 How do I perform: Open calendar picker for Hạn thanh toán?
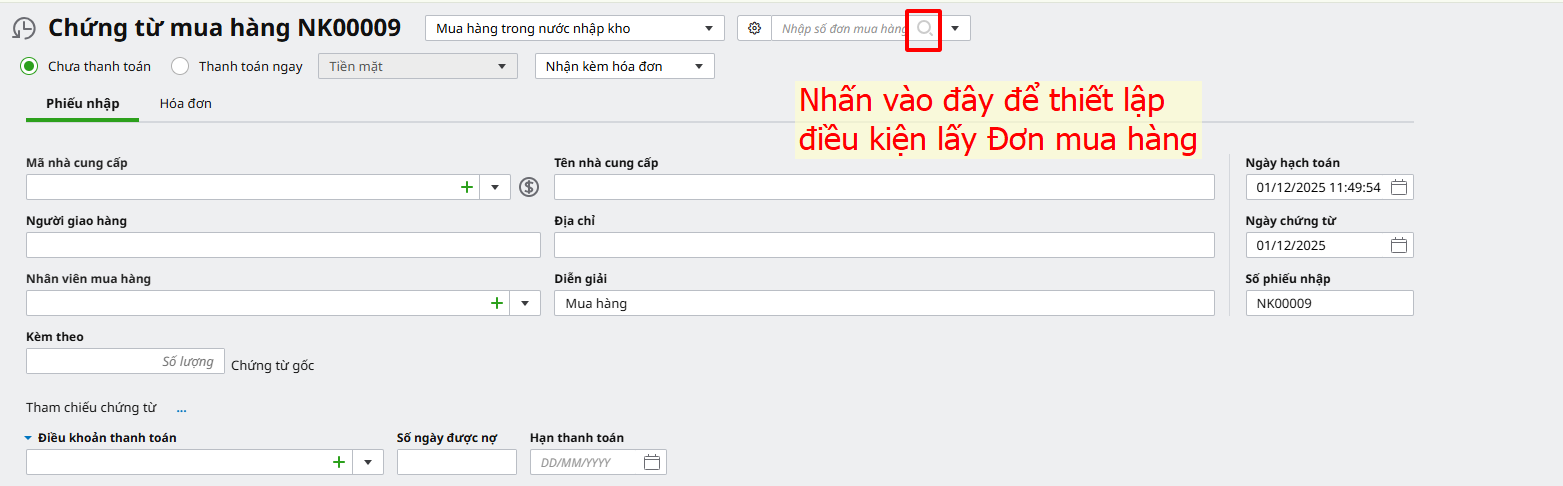click(652, 462)
